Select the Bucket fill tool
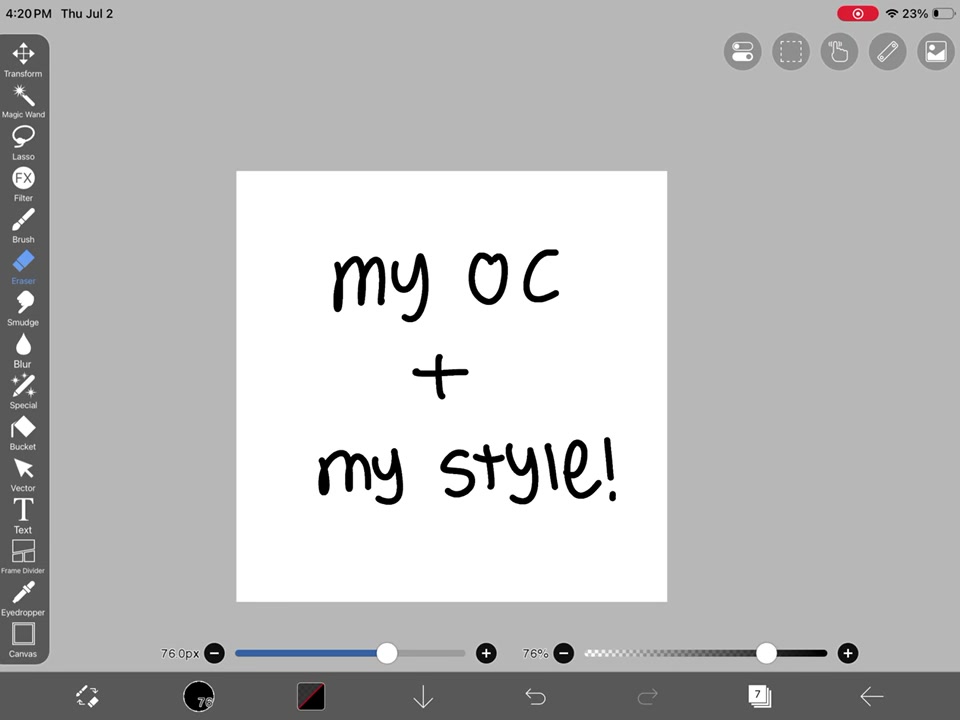Screen dimensions: 960x720 (23, 433)
